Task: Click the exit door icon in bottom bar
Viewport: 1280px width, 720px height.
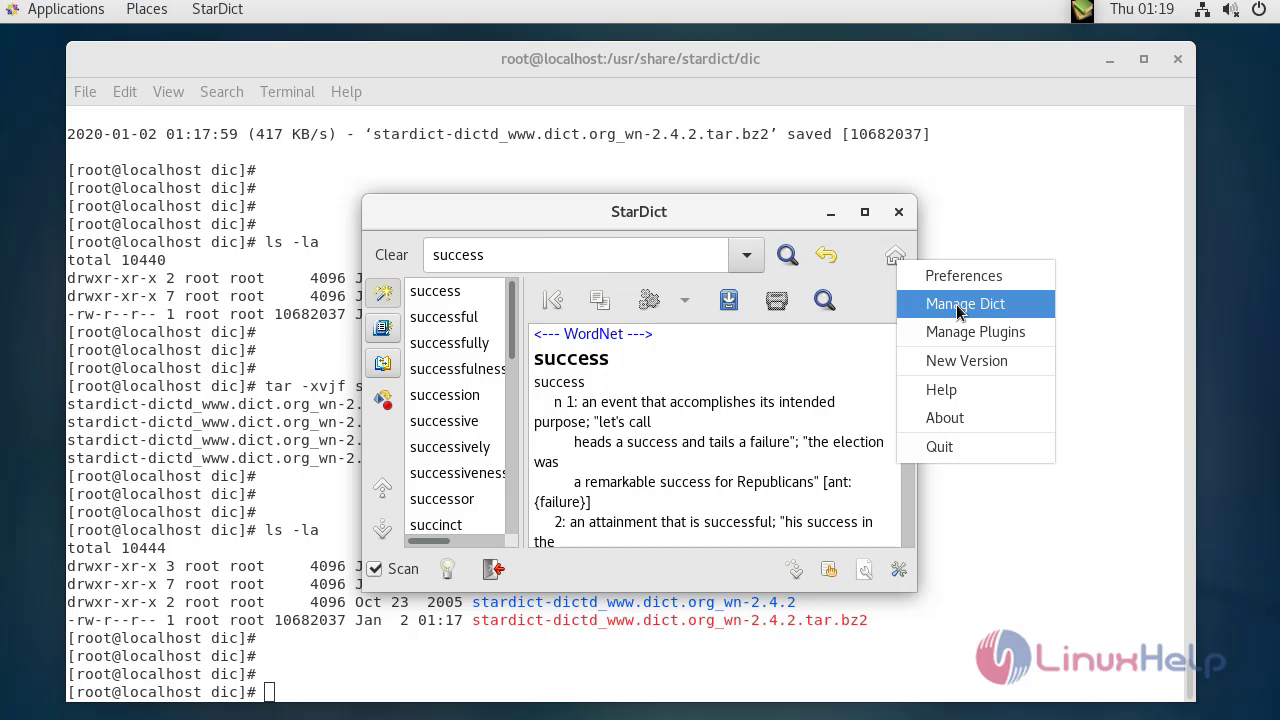Action: (x=494, y=569)
